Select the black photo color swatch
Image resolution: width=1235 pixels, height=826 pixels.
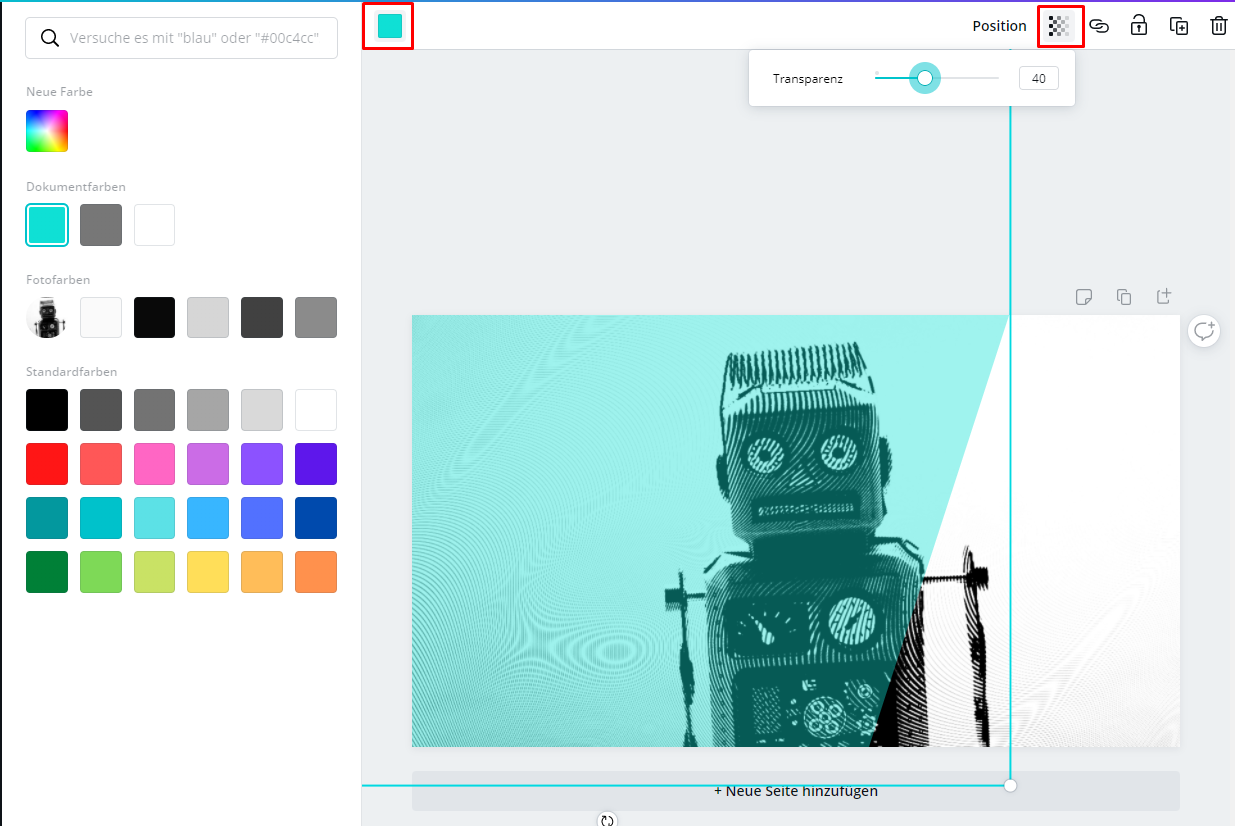[x=154, y=317]
